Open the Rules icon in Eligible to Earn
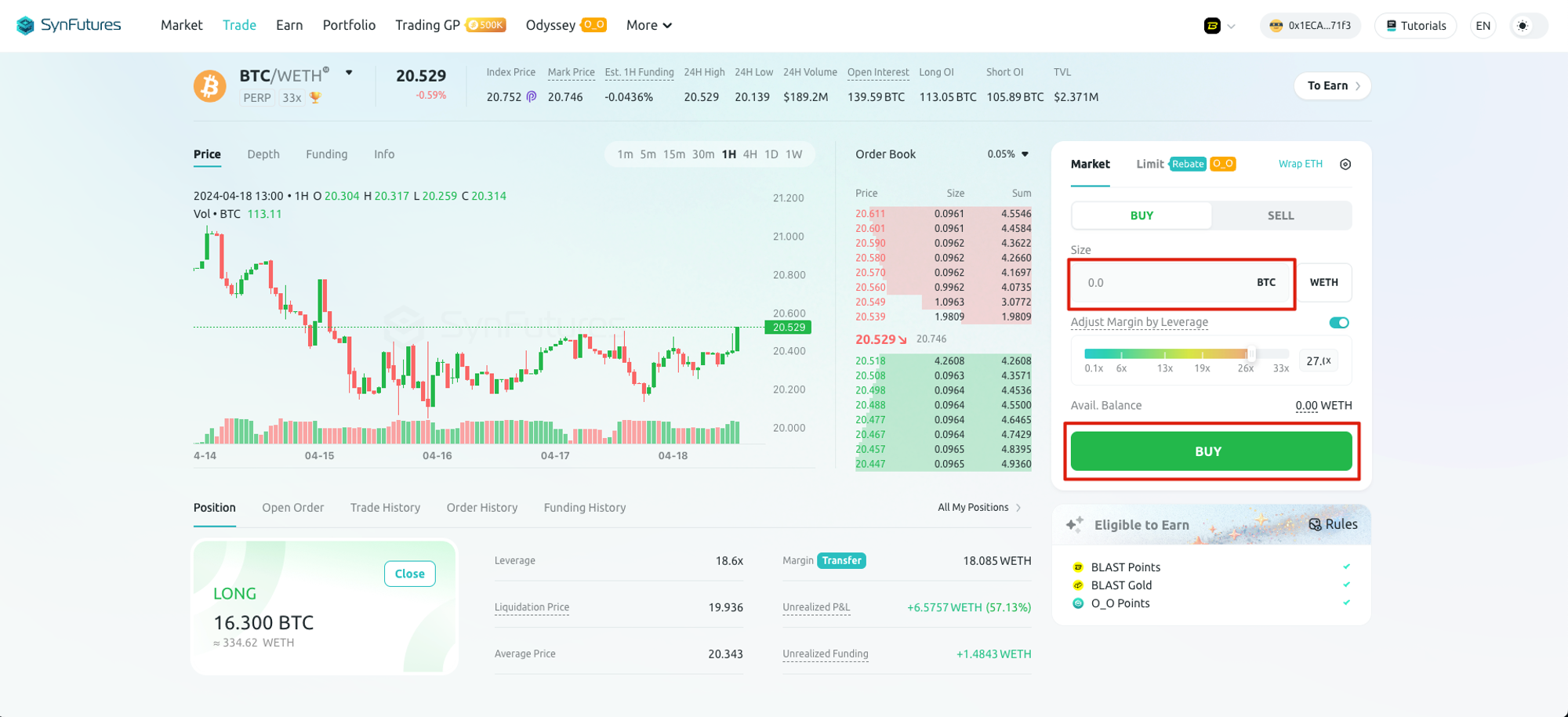This screenshot has width=1568, height=717. point(1316,525)
